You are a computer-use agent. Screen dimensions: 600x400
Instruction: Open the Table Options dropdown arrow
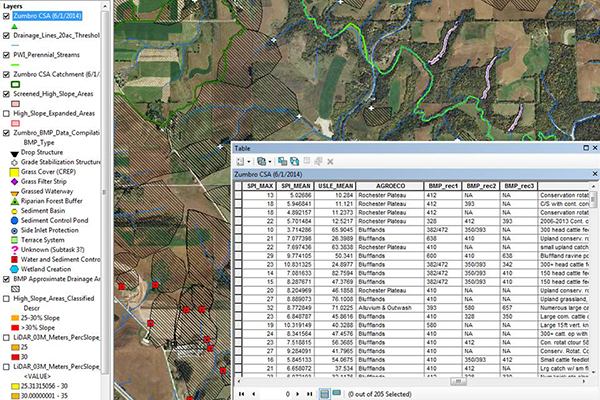248,161
